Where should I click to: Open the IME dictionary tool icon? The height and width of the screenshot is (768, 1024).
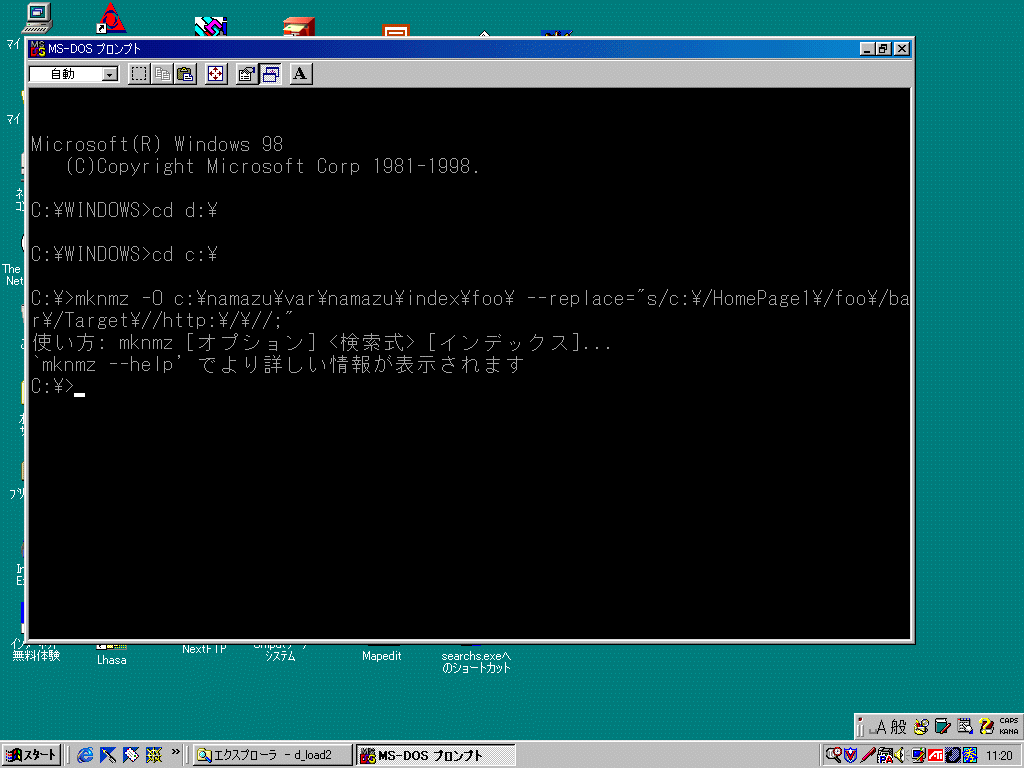(942, 727)
